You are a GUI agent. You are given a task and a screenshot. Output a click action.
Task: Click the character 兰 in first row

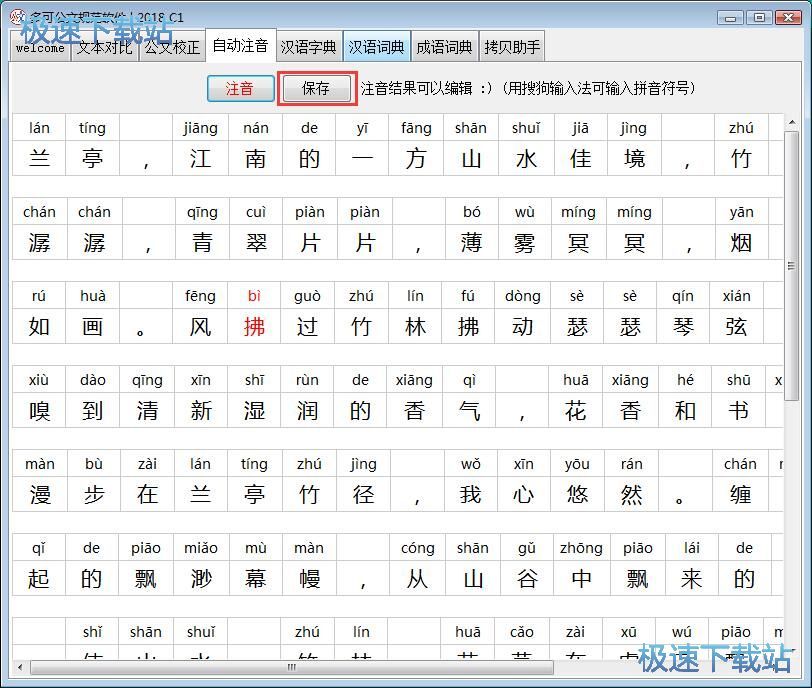39,159
